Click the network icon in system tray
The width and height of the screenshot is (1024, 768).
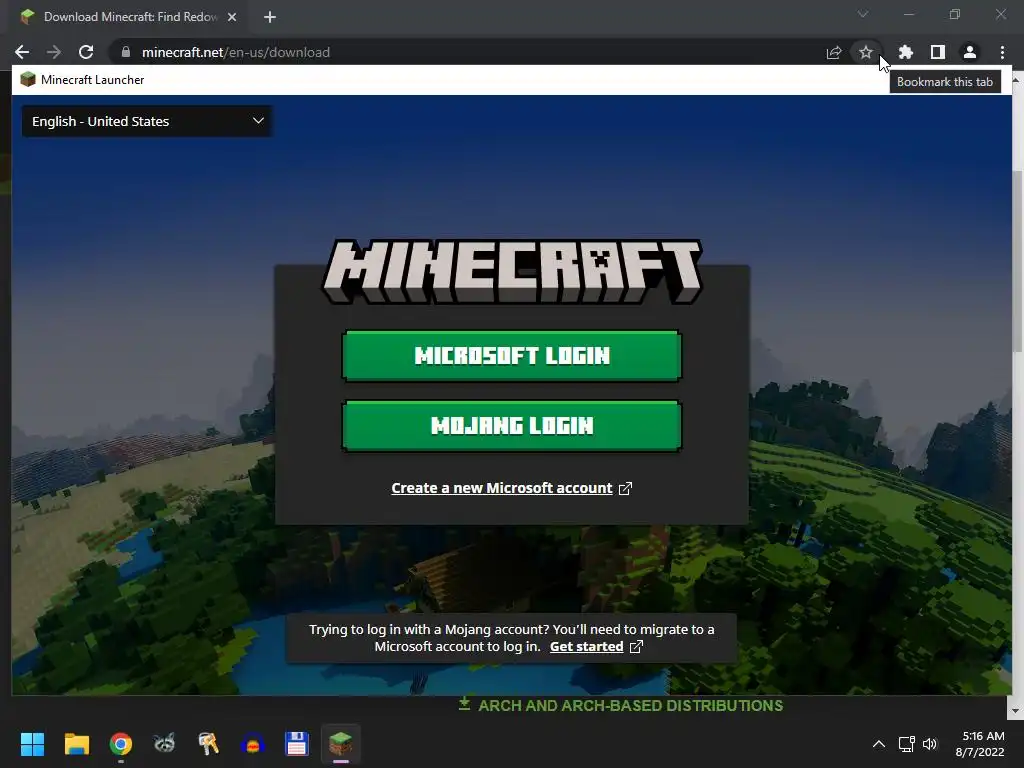906,744
